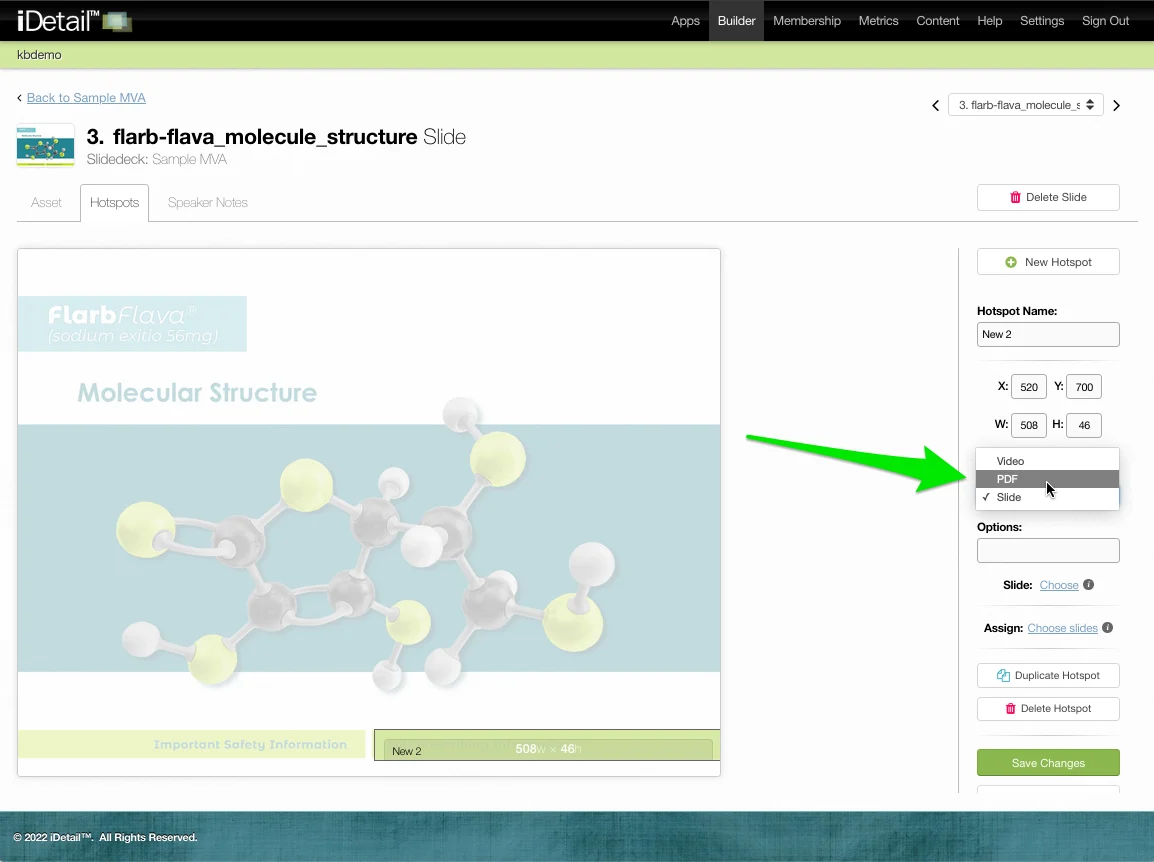Click the Save Changes button
Viewport: 1154px width, 862px height.
pos(1048,763)
